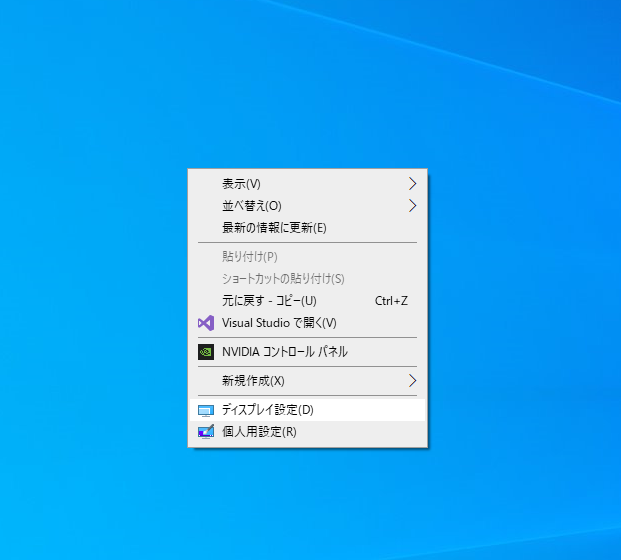Expand the red arrow next to 表示(V)
This screenshot has height=560, width=621.
point(412,184)
